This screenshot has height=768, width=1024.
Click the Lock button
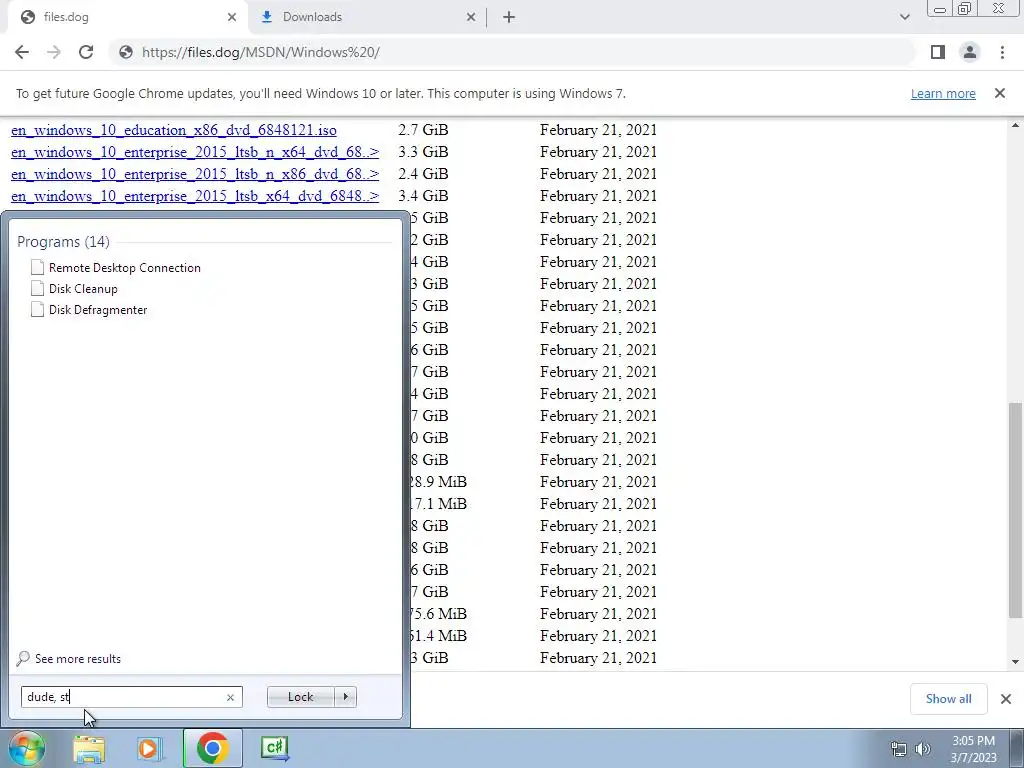tap(300, 697)
